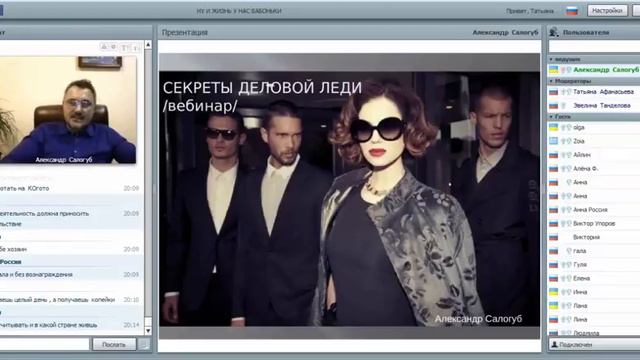Click the flag icon beside Анна Россия
This screenshot has width=640, height=360.
(x=553, y=210)
